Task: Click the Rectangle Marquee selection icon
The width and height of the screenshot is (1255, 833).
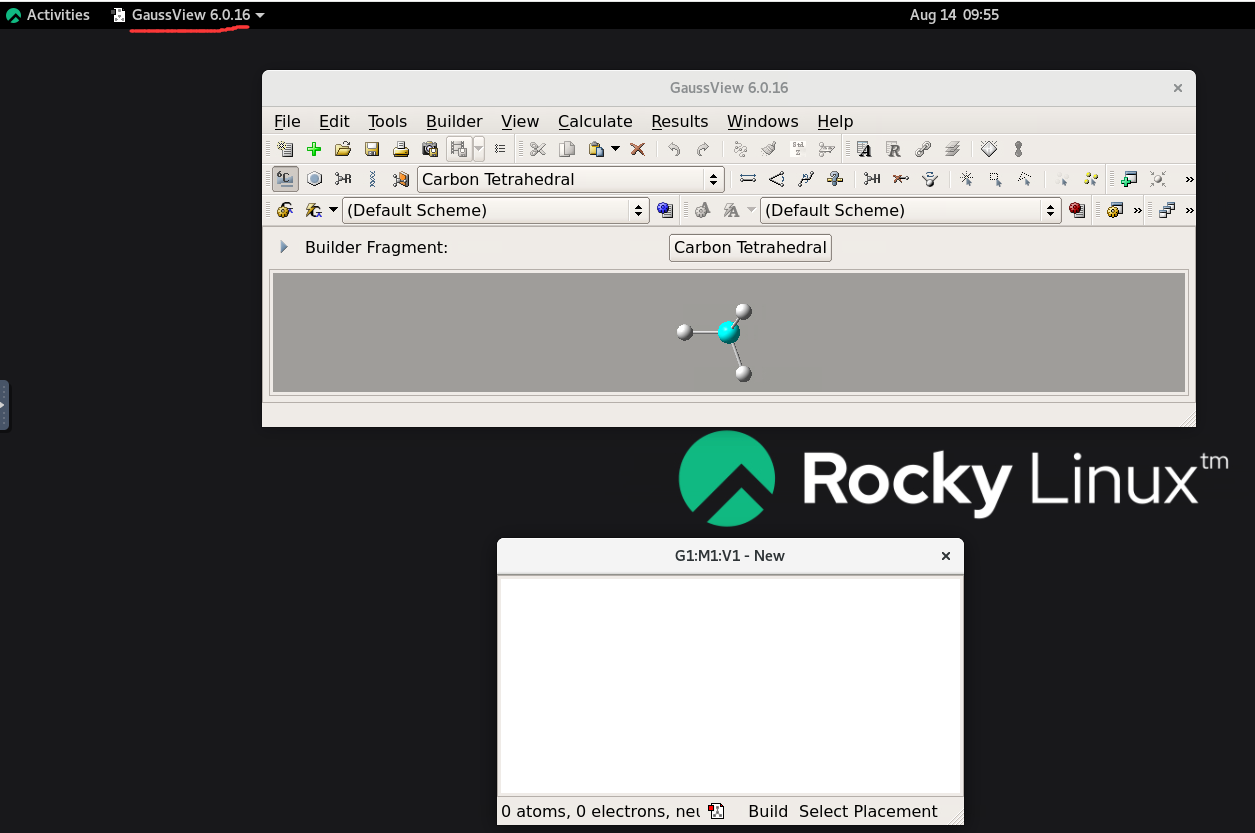Action: click(996, 179)
